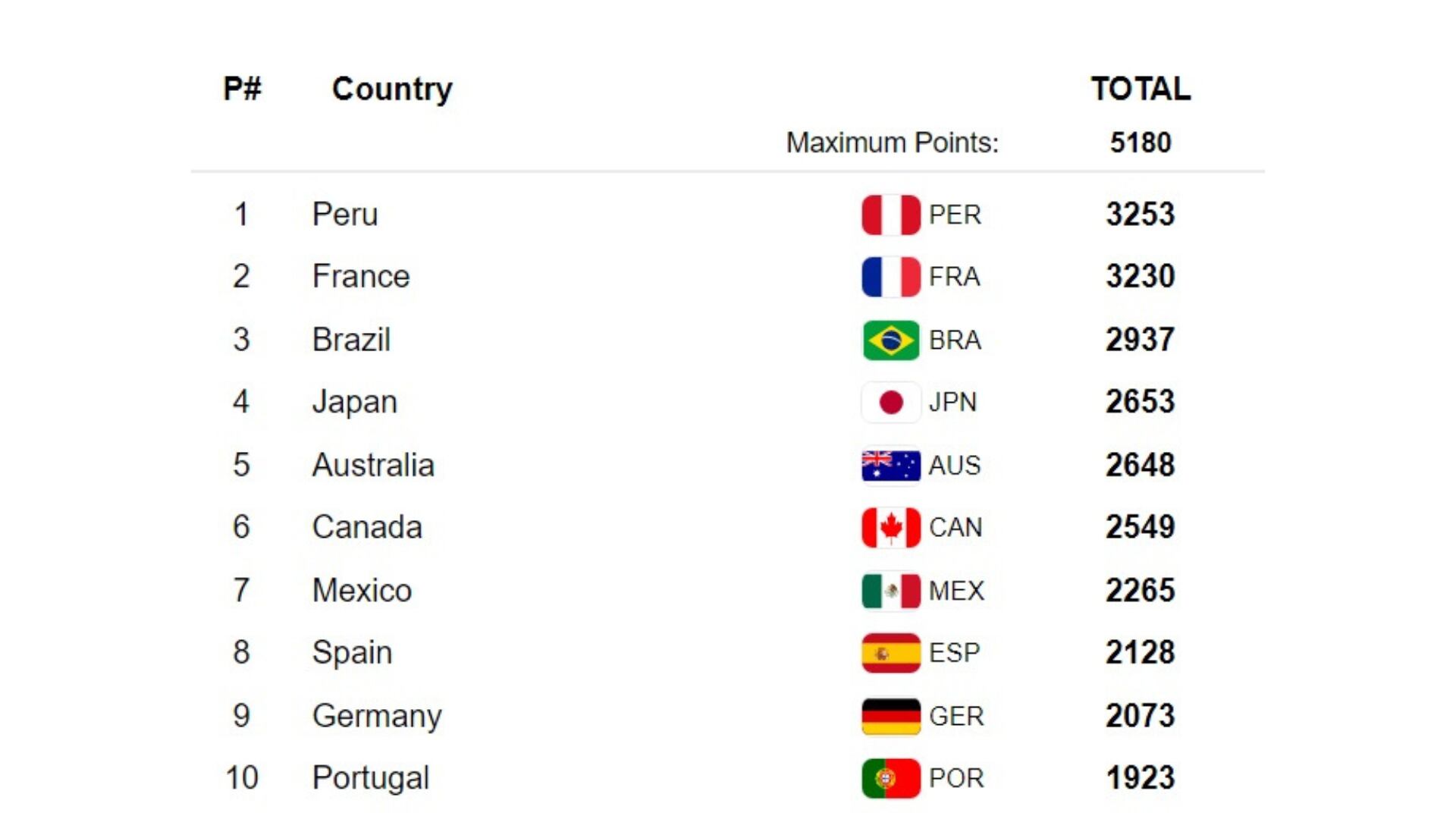This screenshot has height=819, width=1456.
Task: Sort by the TOTAL column header
Action: [x=1141, y=89]
